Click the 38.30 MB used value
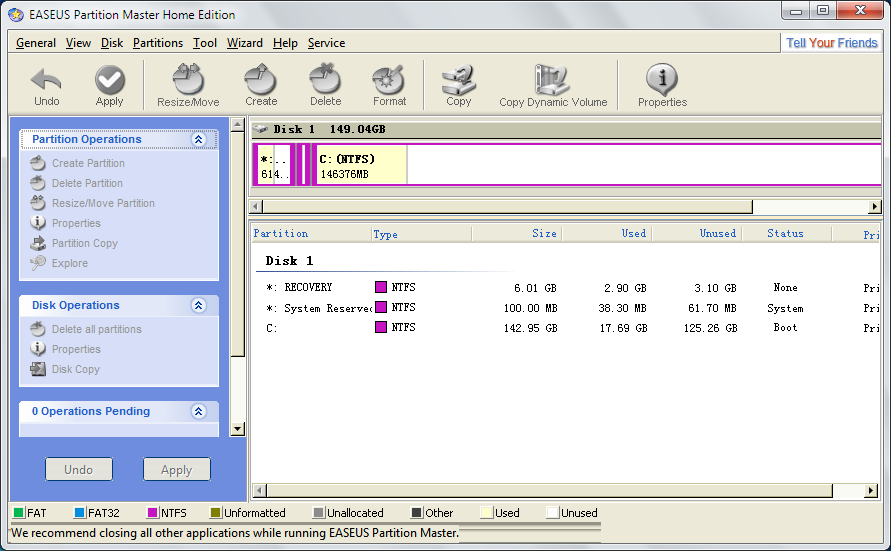 point(622,308)
